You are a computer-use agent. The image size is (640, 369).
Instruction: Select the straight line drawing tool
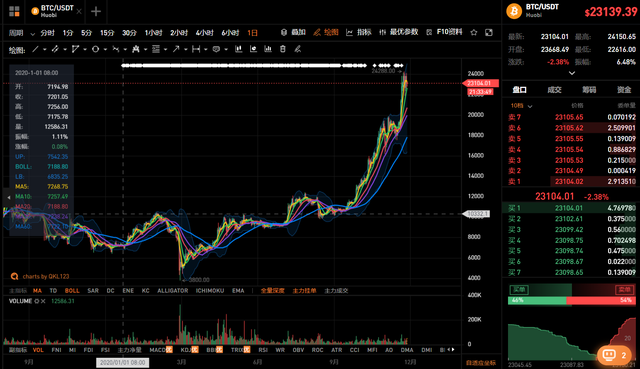point(36,49)
